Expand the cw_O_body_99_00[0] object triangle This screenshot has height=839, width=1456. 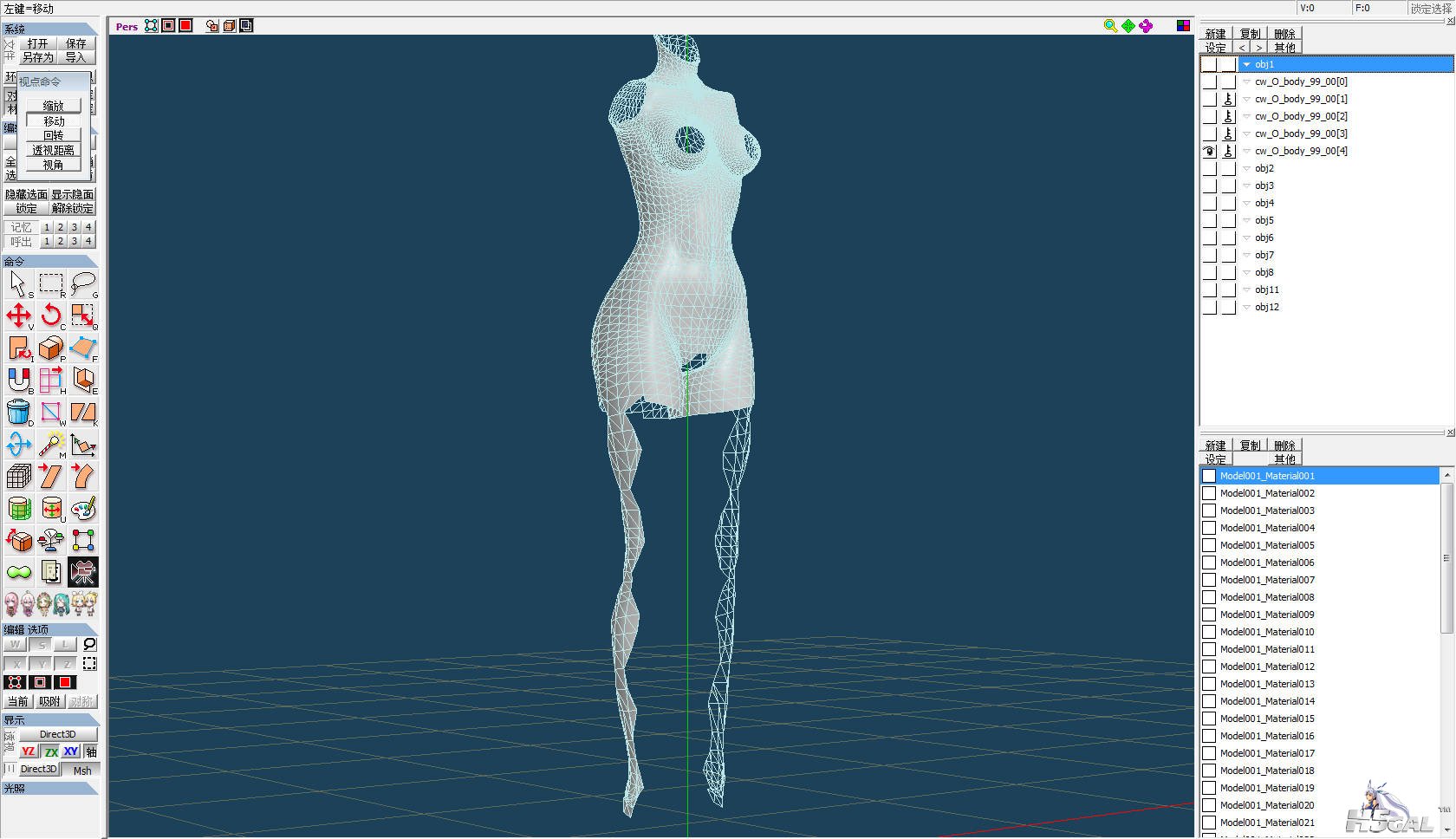point(1246,81)
